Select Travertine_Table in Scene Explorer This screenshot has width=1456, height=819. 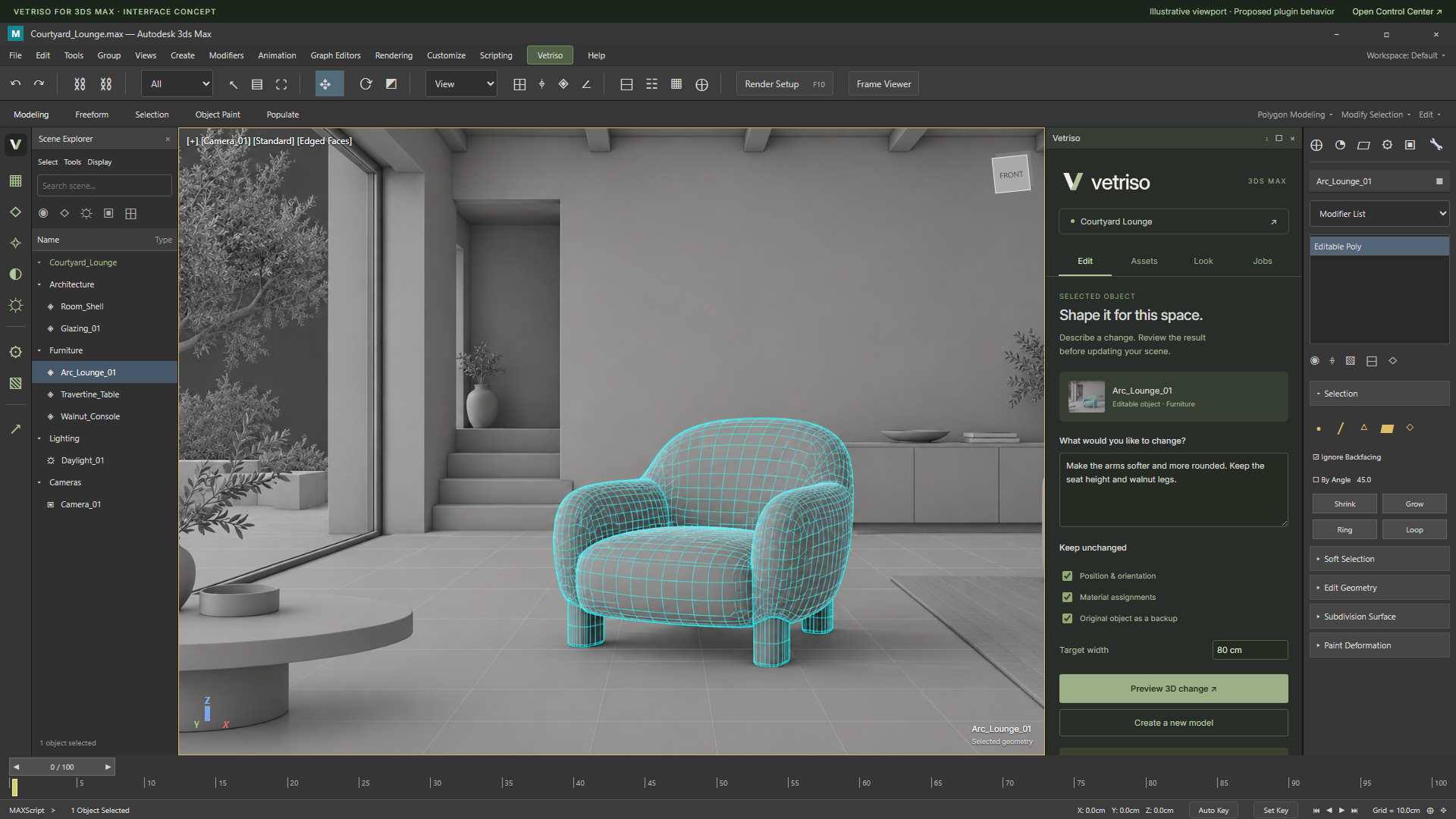coord(105,394)
